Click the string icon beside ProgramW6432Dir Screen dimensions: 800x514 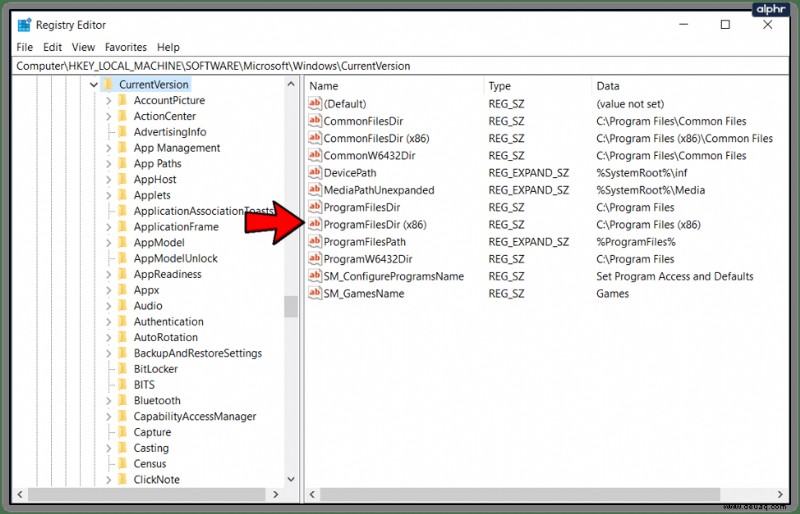point(315,259)
